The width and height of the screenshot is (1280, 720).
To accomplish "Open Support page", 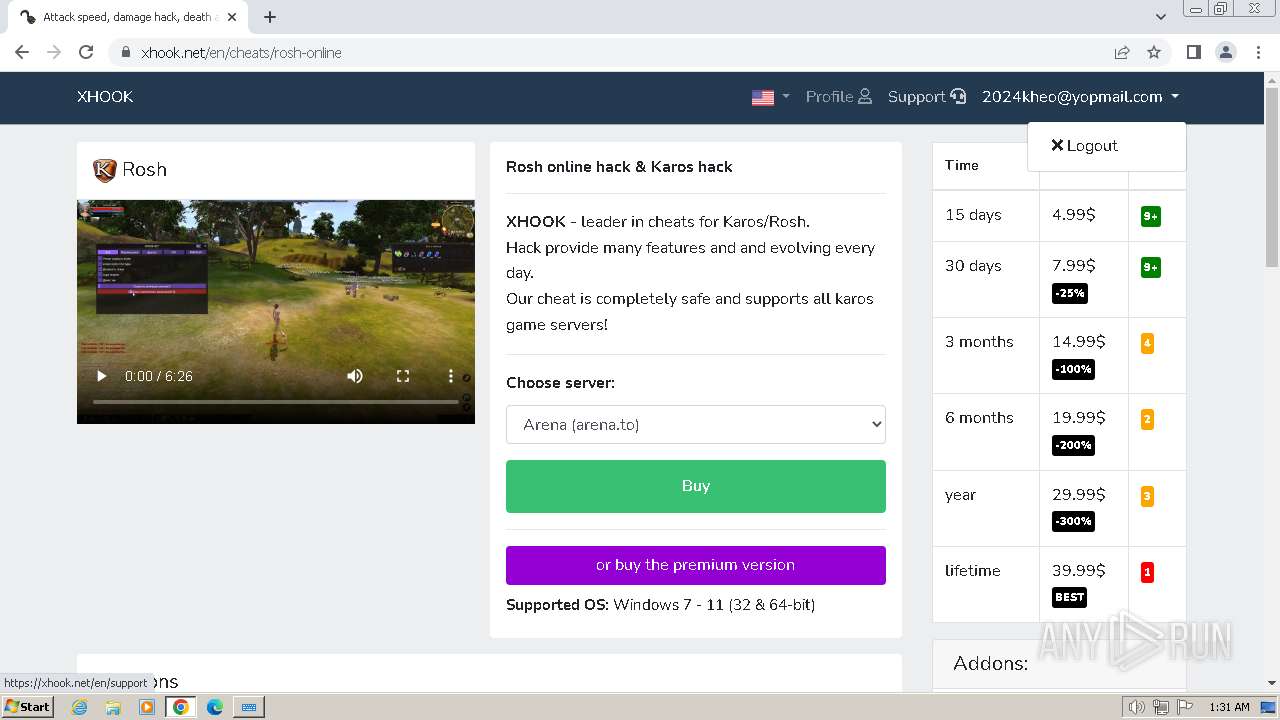I will click(927, 97).
